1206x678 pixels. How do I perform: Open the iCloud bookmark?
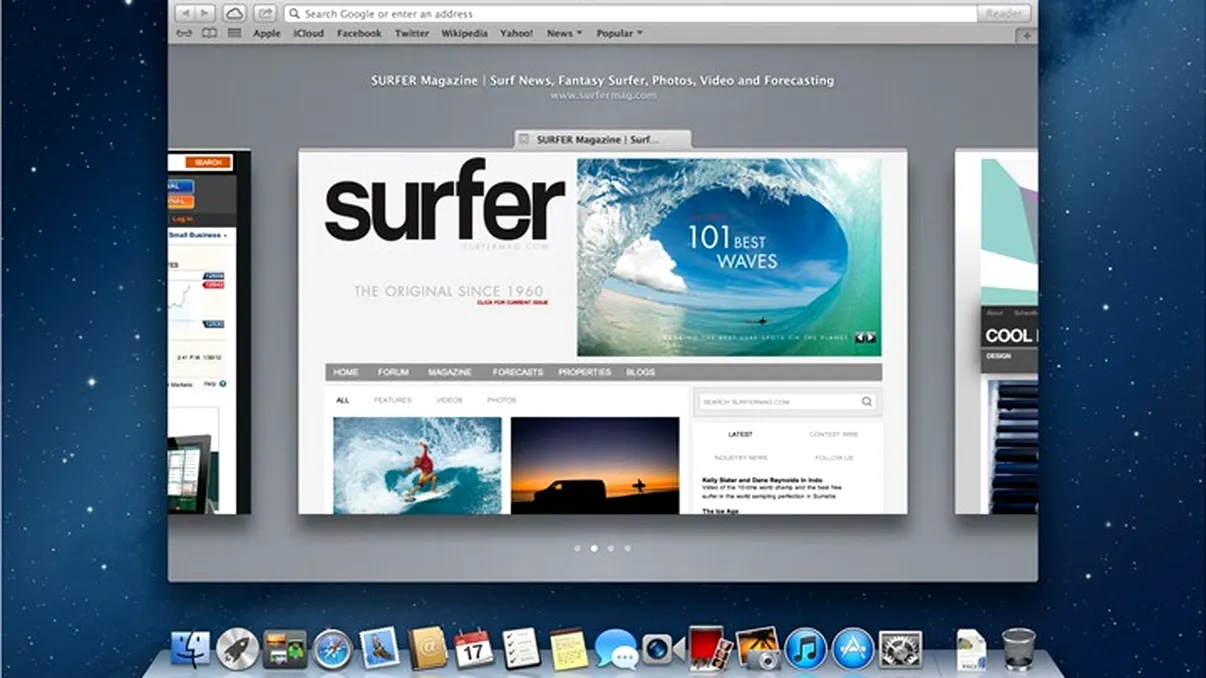click(x=308, y=33)
